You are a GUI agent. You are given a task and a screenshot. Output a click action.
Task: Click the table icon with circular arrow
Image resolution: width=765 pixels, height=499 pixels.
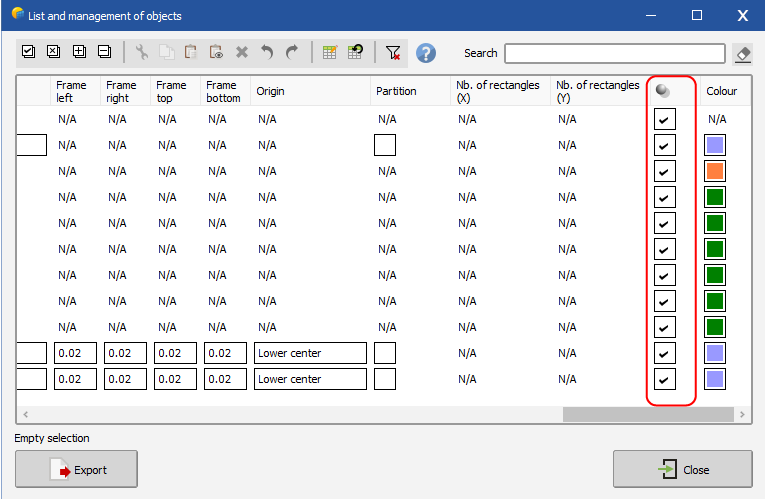pyautogui.click(x=355, y=52)
